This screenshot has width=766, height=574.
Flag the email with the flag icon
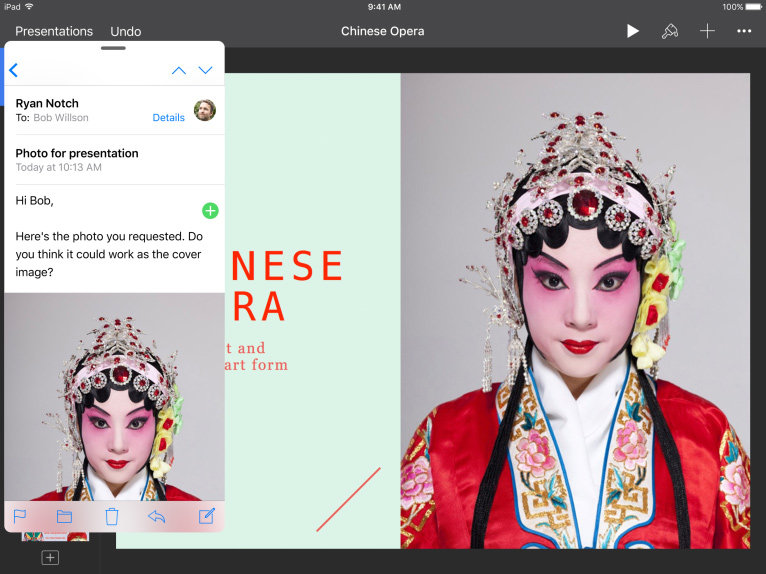tap(19, 516)
